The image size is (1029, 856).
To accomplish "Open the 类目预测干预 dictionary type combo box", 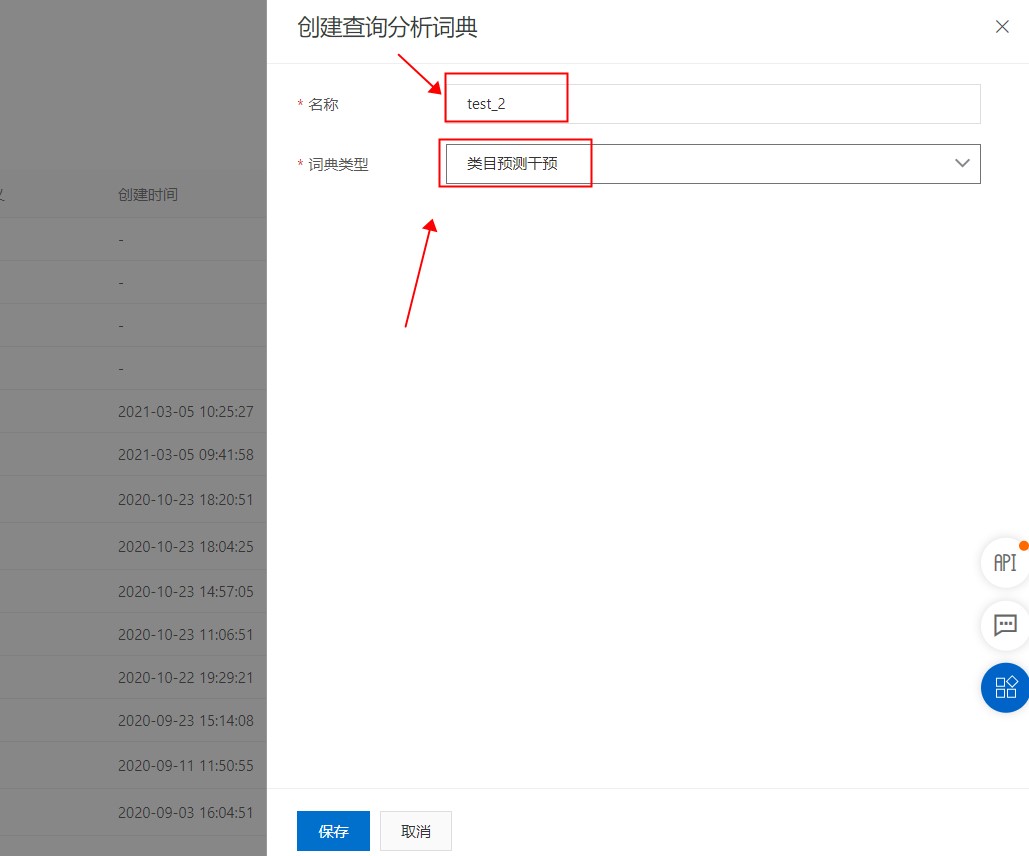I will click(x=713, y=164).
